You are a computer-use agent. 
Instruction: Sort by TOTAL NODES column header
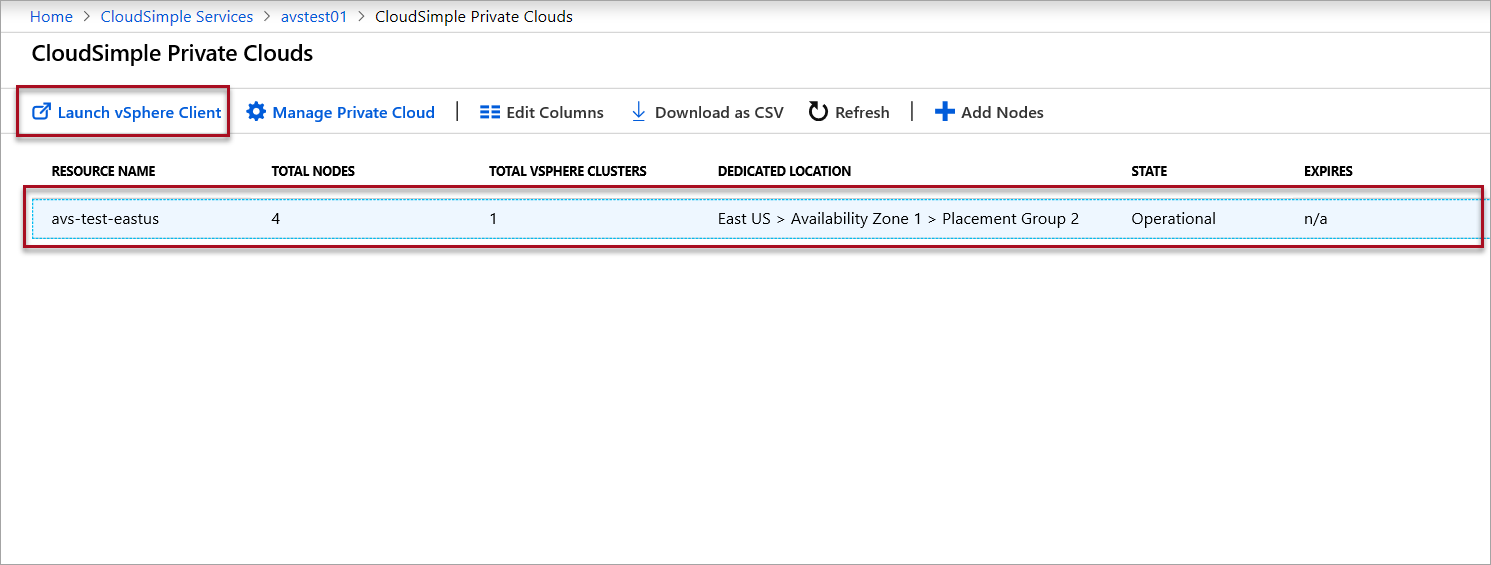pos(313,171)
